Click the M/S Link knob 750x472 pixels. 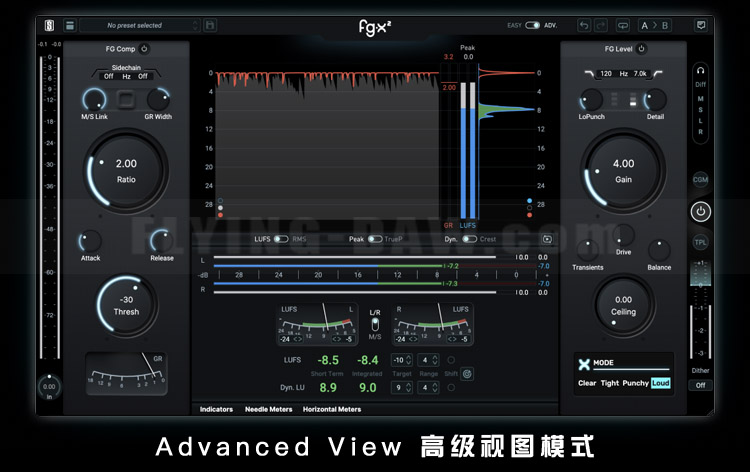(x=95, y=99)
